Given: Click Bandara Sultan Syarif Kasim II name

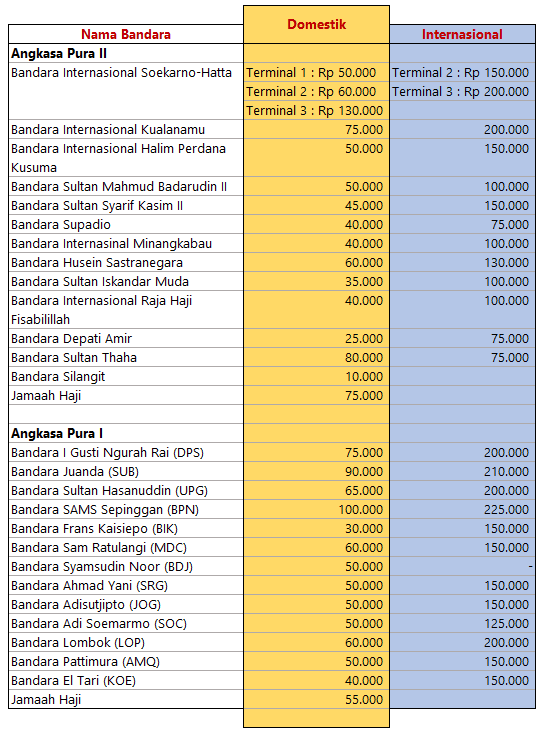Looking at the screenshot, I should tap(97, 206).
